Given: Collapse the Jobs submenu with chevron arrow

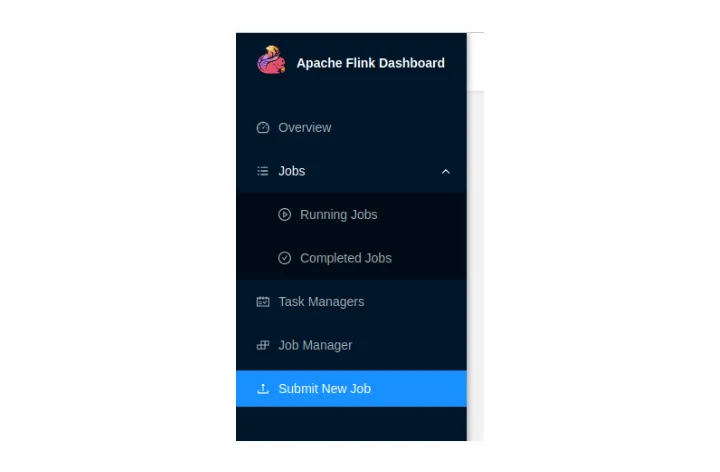Looking at the screenshot, I should click(445, 172).
